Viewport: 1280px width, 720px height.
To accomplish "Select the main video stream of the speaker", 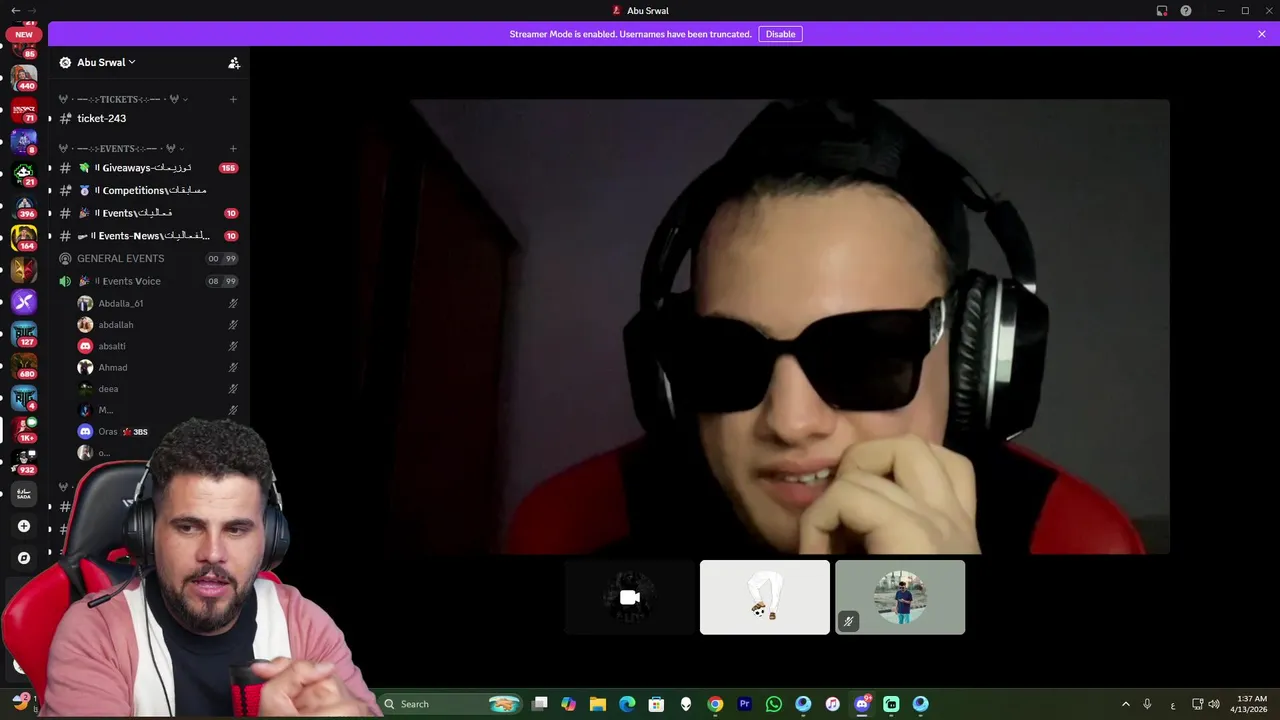I will (790, 326).
